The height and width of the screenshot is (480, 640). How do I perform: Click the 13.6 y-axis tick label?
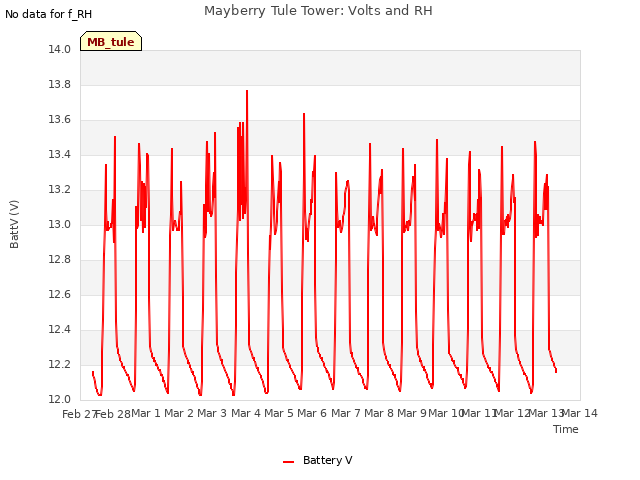click(60, 120)
